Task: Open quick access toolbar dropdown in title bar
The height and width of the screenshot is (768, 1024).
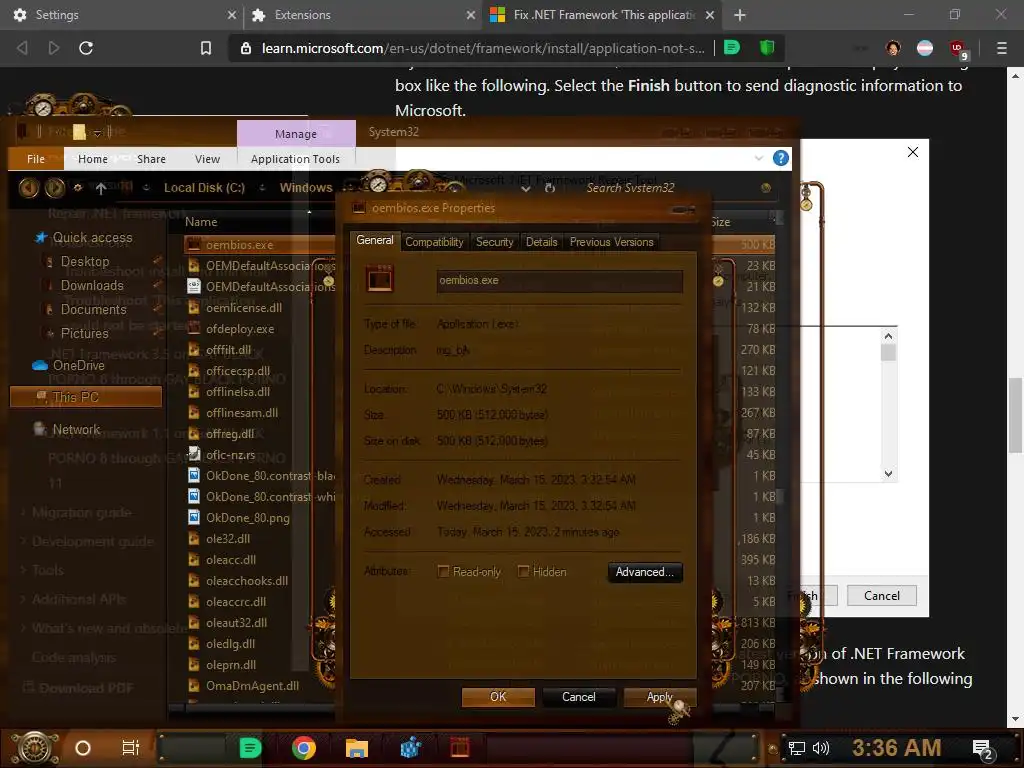Action: click(x=97, y=133)
